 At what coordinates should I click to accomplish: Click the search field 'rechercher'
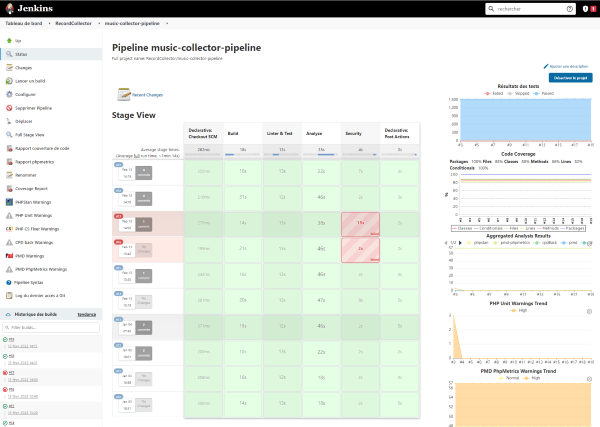[x=523, y=9]
